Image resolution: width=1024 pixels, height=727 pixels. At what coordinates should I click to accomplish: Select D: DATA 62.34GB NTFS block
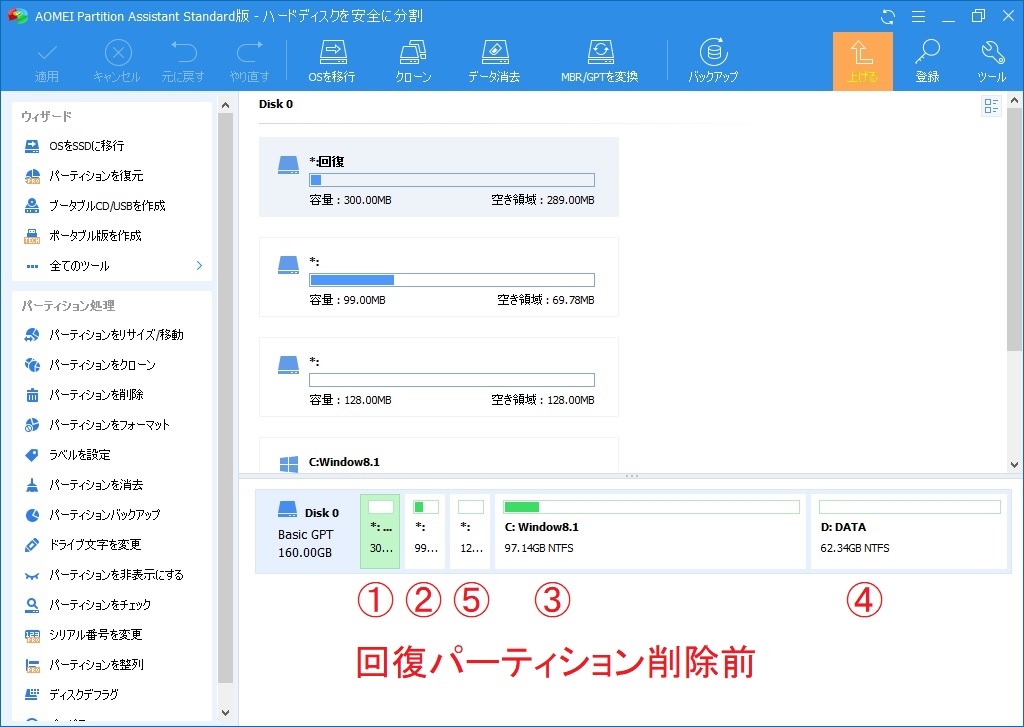point(909,531)
